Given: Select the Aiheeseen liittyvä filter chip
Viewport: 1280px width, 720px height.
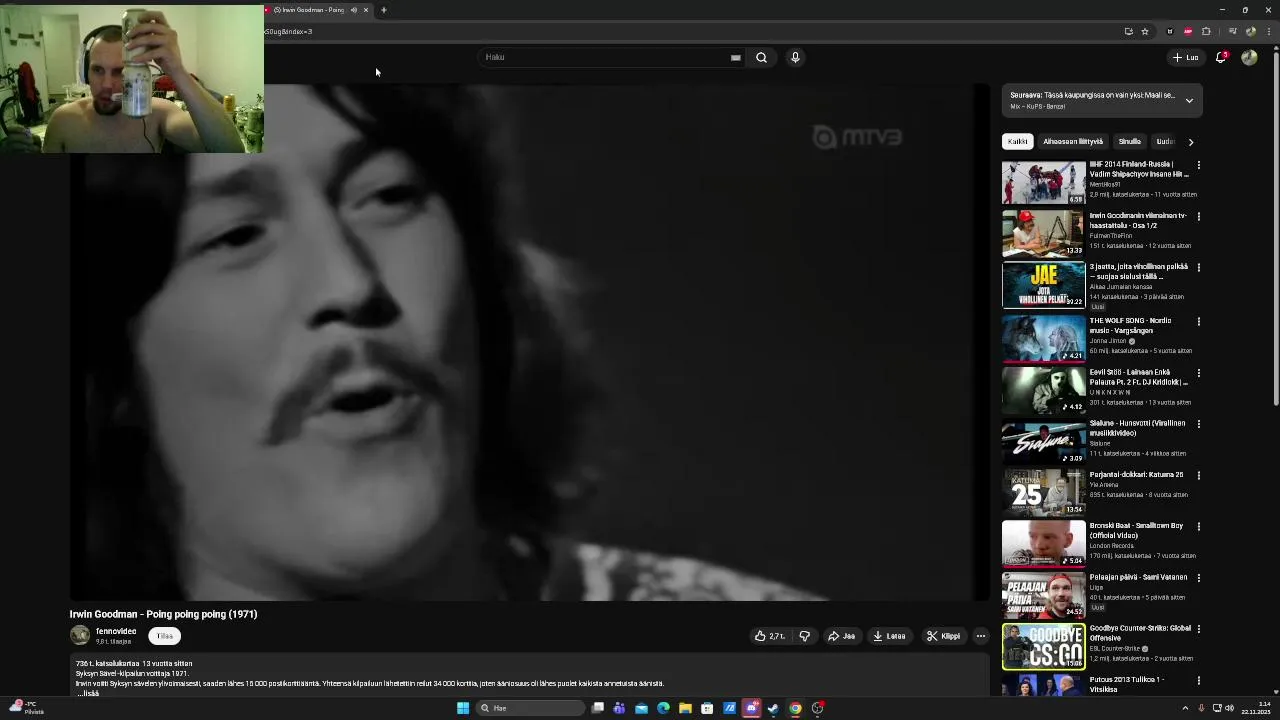Looking at the screenshot, I should click(1073, 142).
